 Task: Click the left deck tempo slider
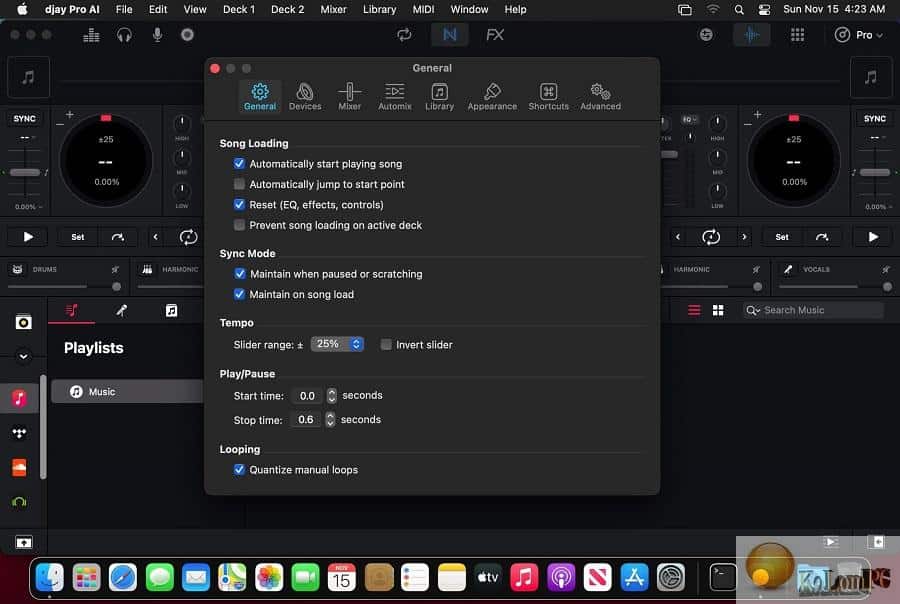point(25,172)
